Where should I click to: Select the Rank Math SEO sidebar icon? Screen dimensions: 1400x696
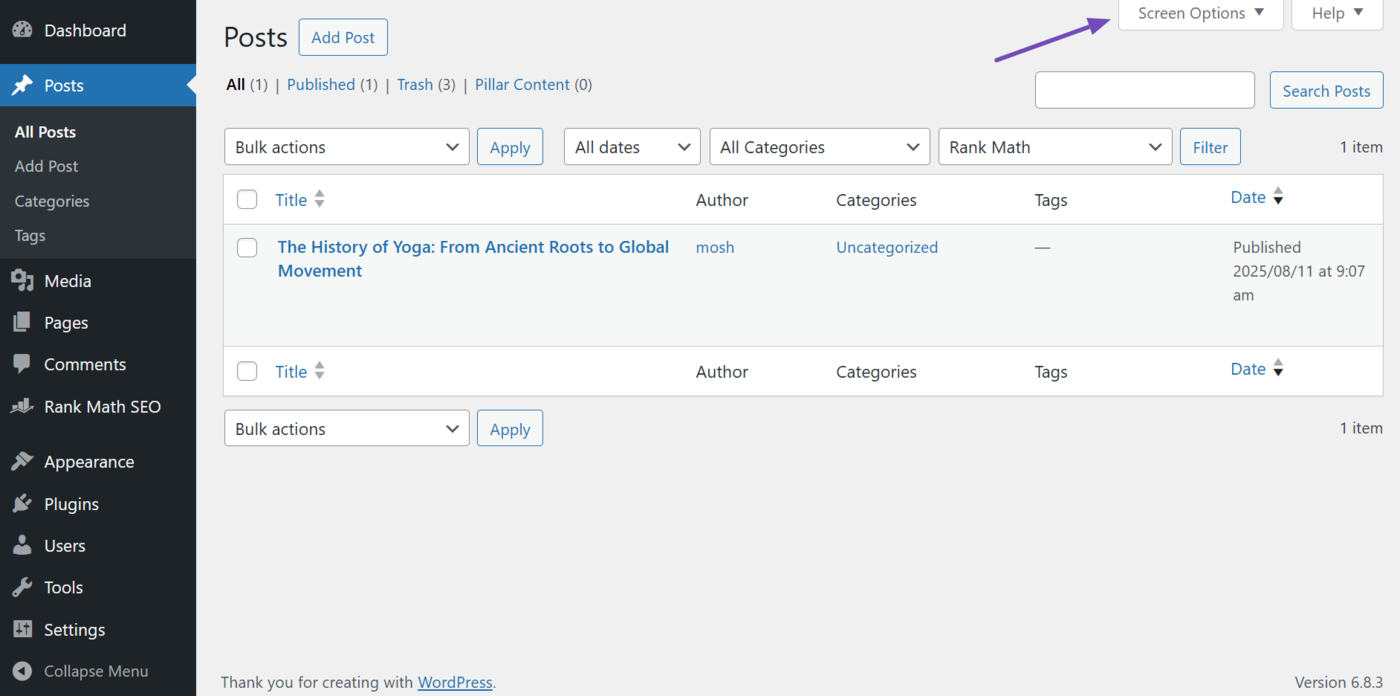pos(21,406)
